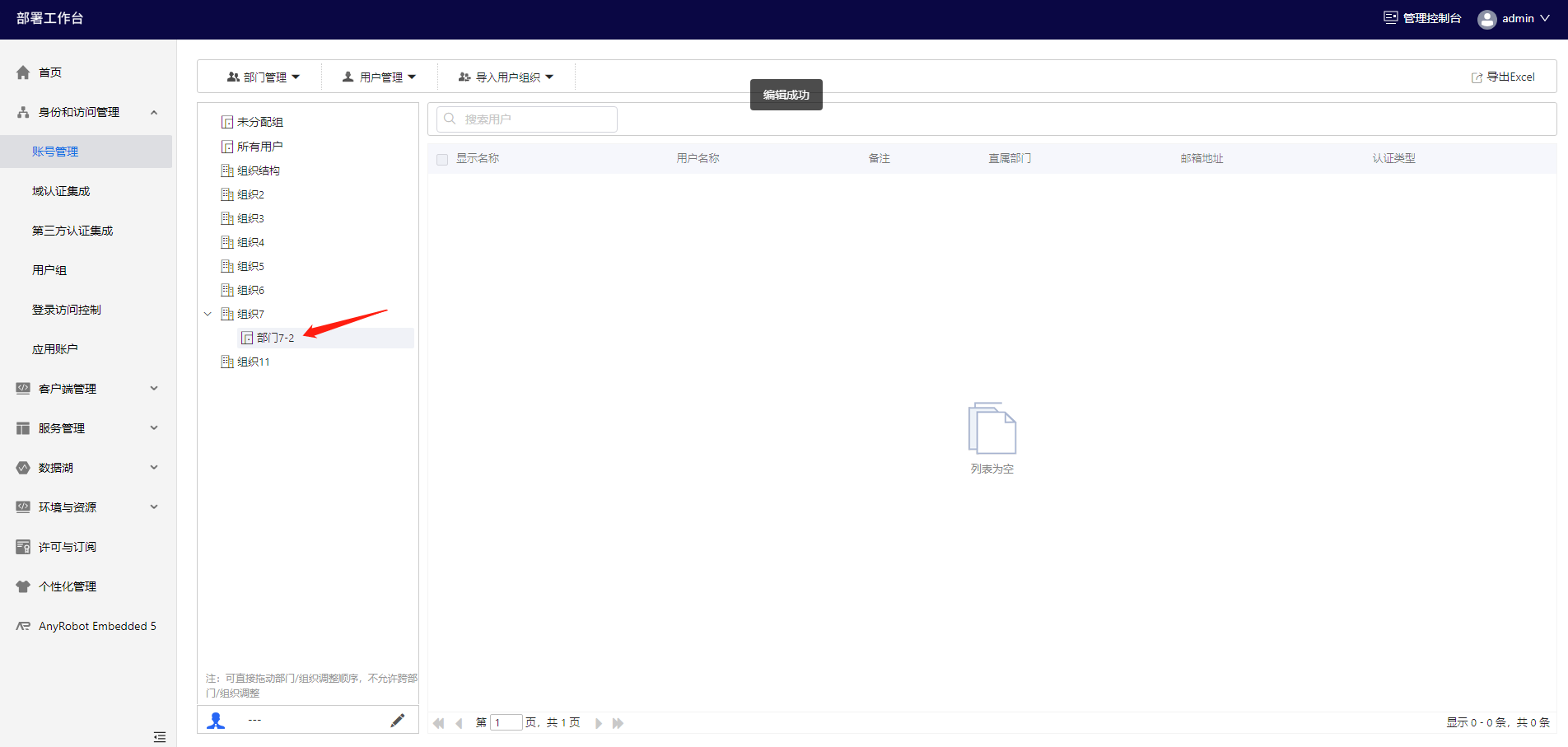Expand the 客户端管理 section chevron

[x=154, y=389]
